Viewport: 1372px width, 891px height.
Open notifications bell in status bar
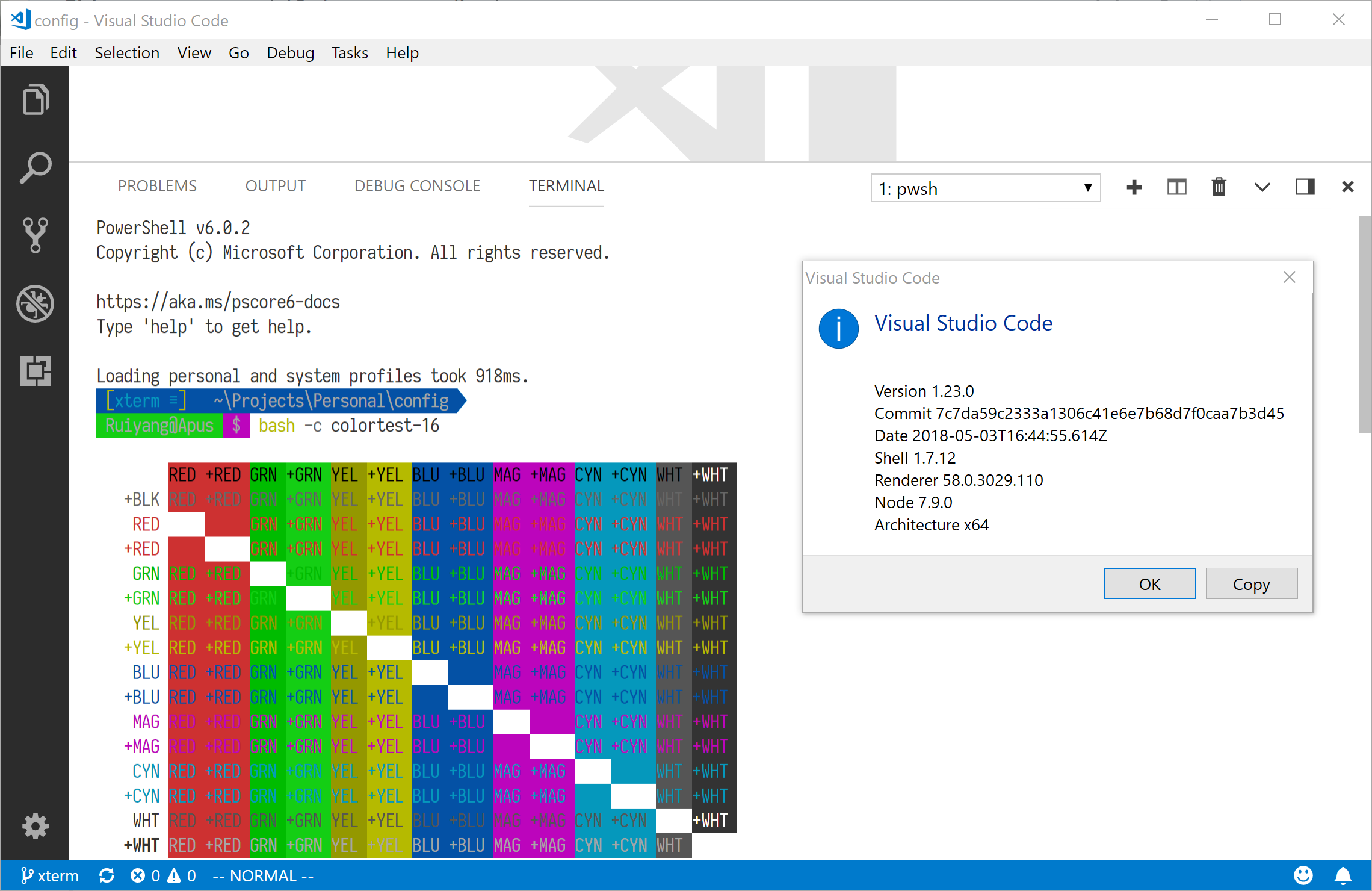point(1343,875)
